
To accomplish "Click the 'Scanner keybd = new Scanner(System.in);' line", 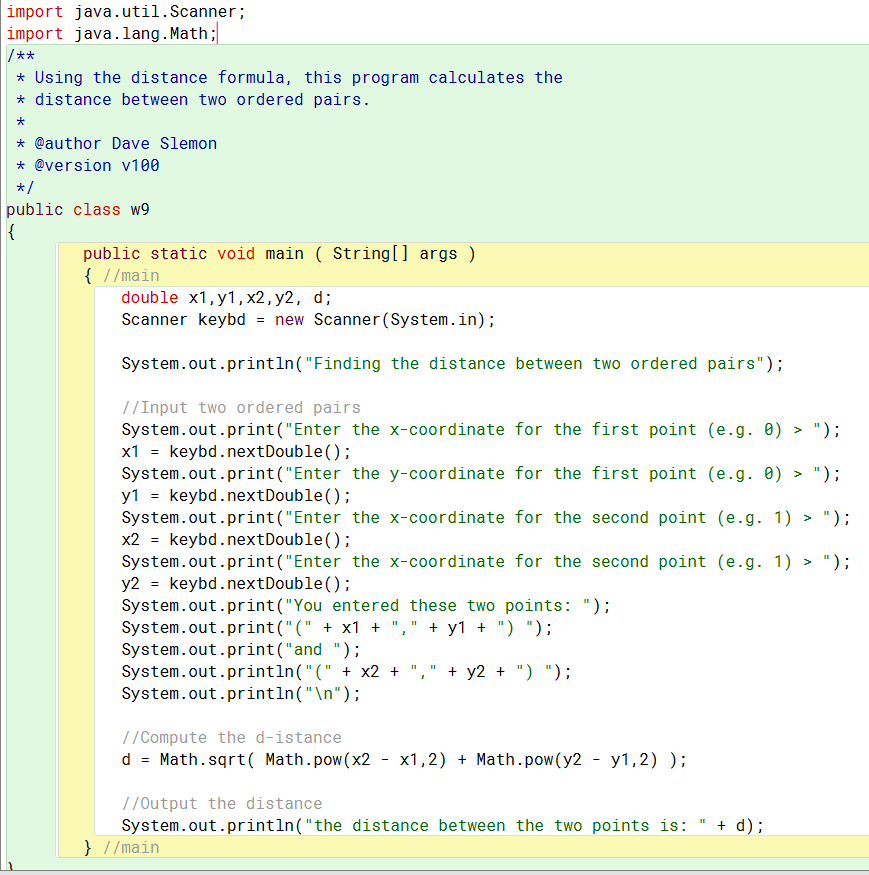I will click(308, 320).
